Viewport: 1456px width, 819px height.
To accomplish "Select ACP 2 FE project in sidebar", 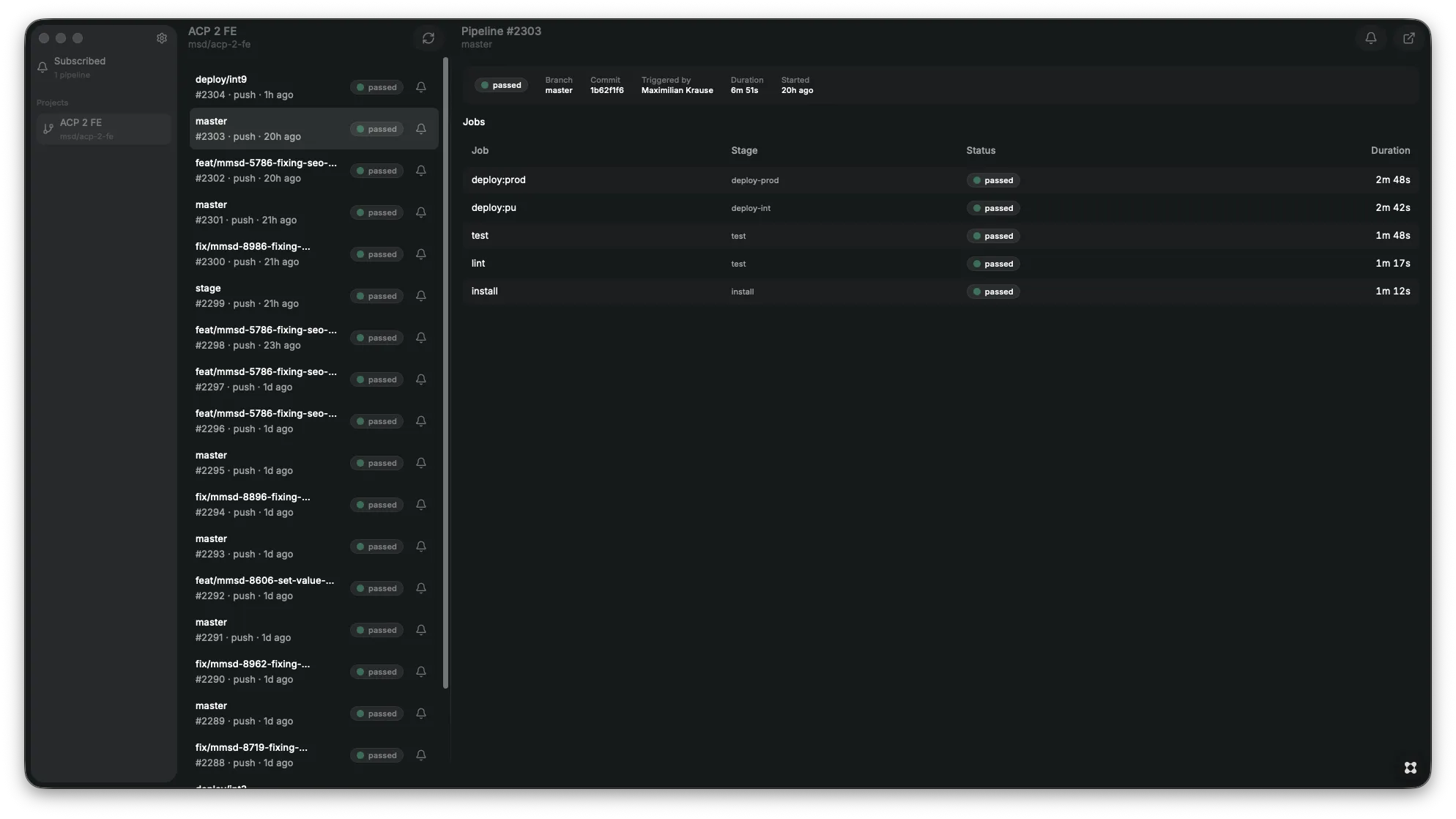I will coord(103,129).
